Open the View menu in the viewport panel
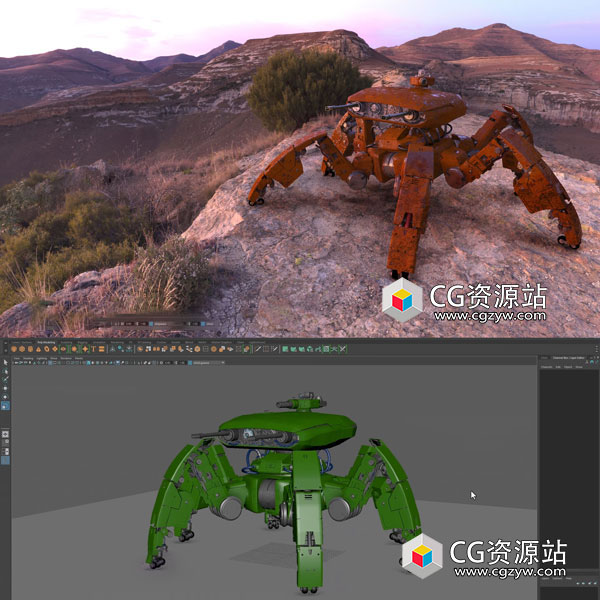Screen dimensions: 600x600 click(x=16, y=358)
